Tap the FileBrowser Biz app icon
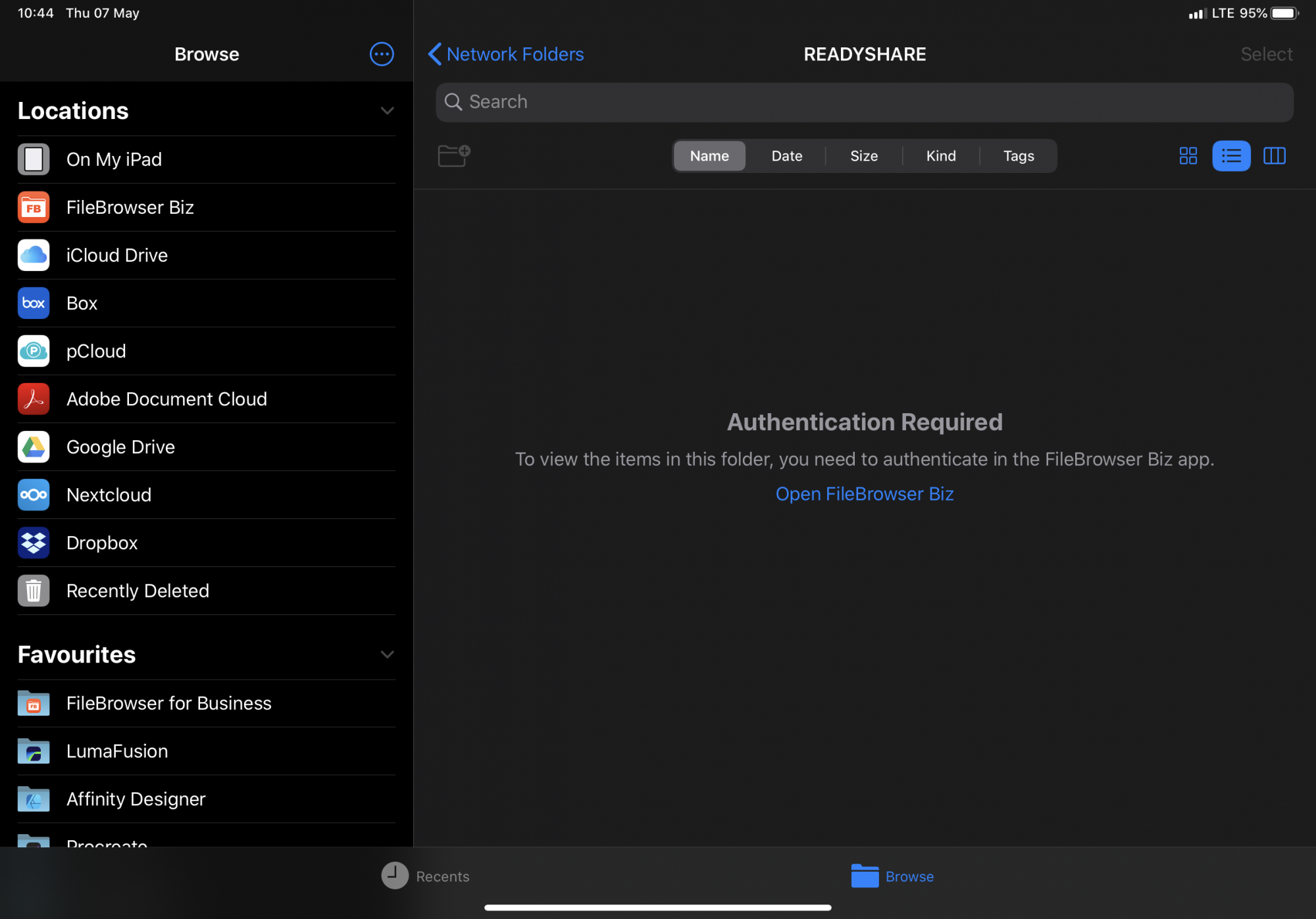The width and height of the screenshot is (1316, 919). point(34,207)
